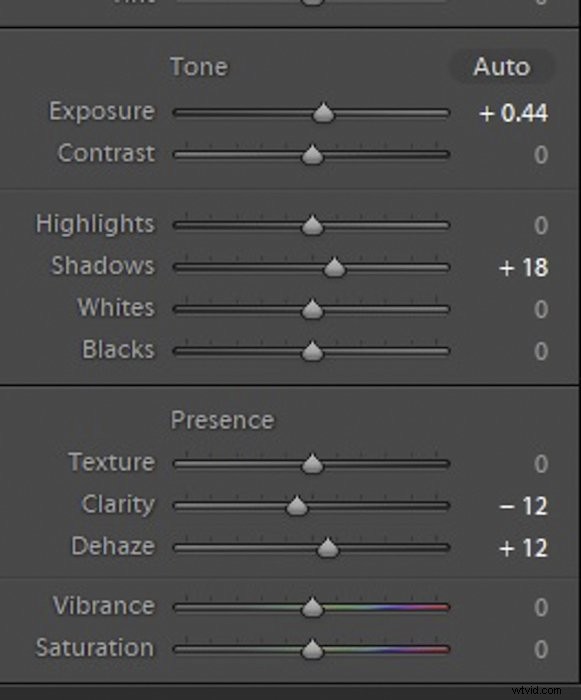Click the Saturation slider handle
This screenshot has height=700, width=581.
[312, 649]
